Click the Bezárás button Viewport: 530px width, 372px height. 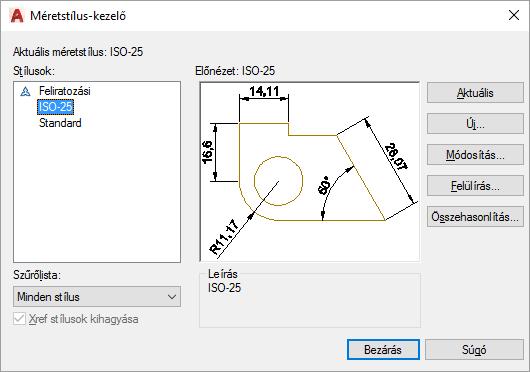point(383,350)
